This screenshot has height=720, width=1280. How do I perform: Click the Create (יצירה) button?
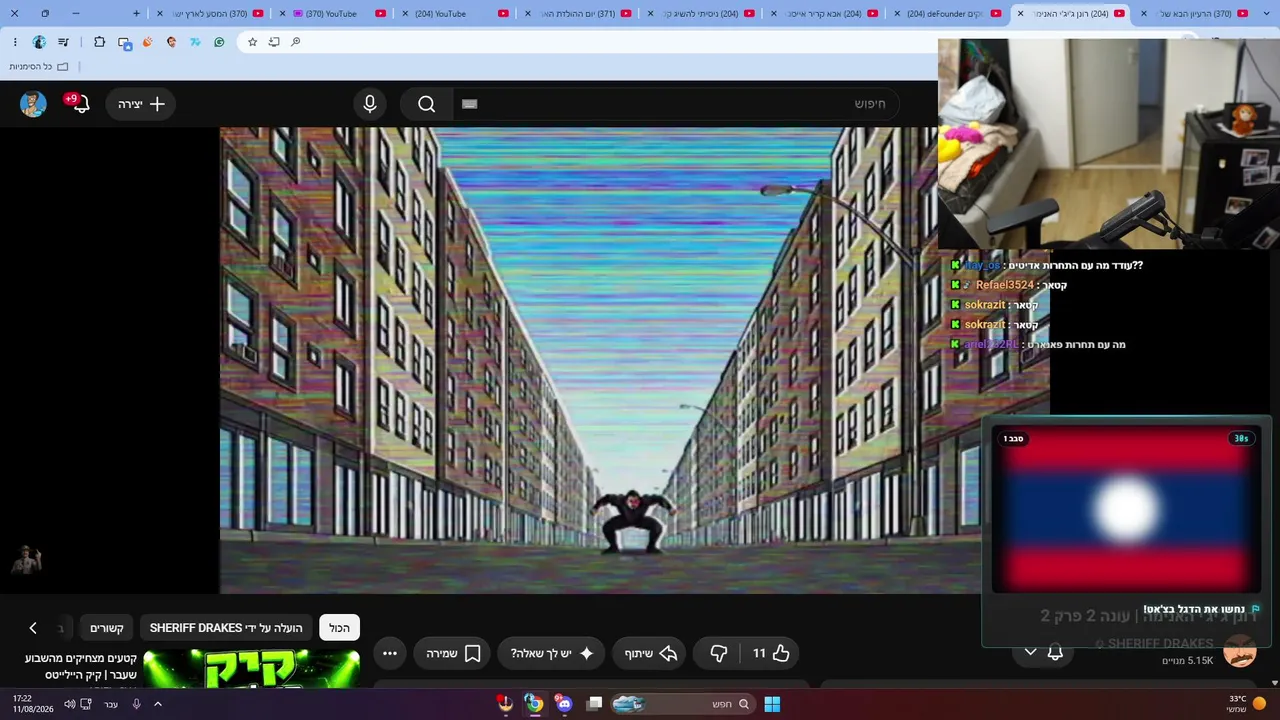point(141,104)
